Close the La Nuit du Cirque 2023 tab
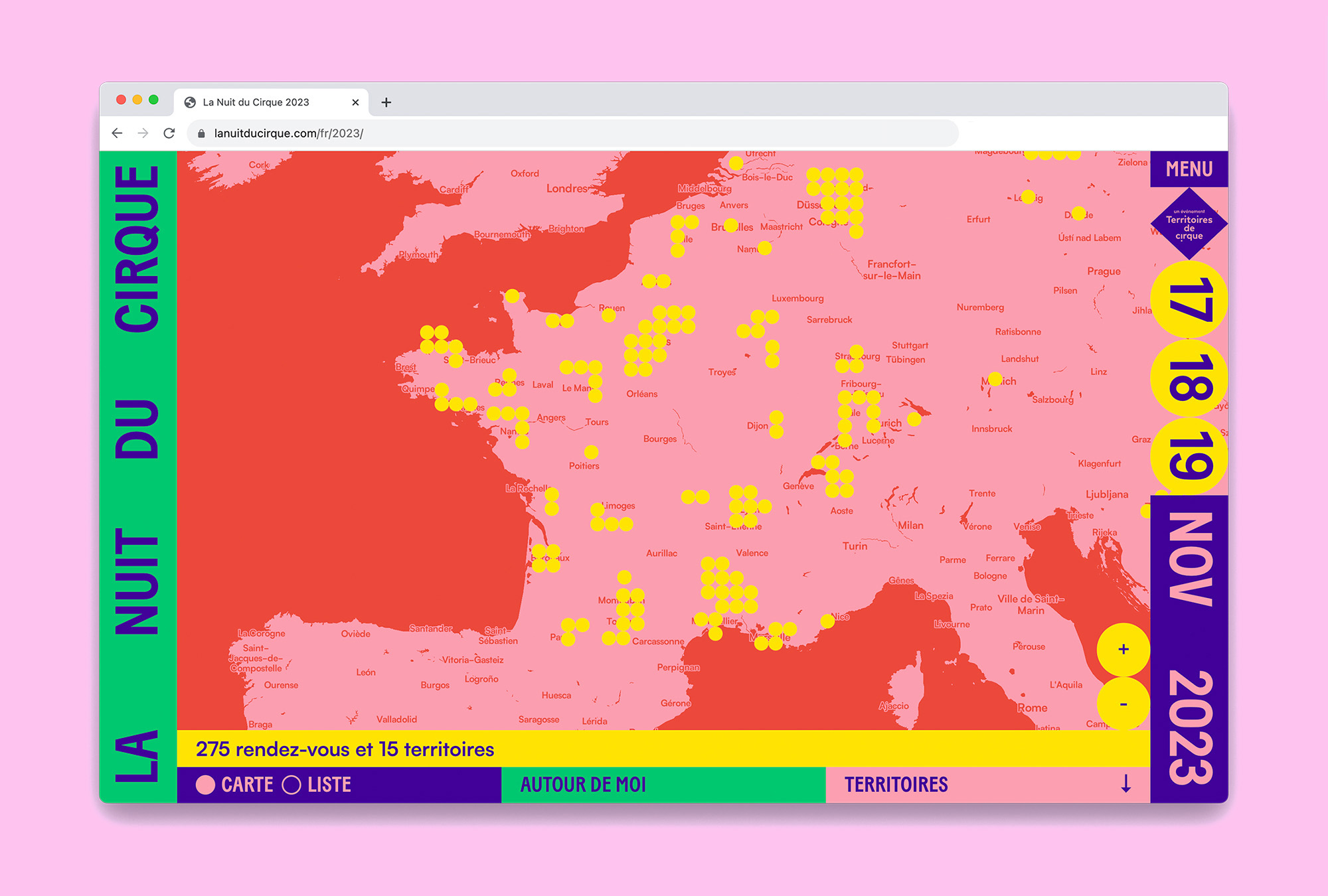This screenshot has height=896, width=1328. (355, 102)
